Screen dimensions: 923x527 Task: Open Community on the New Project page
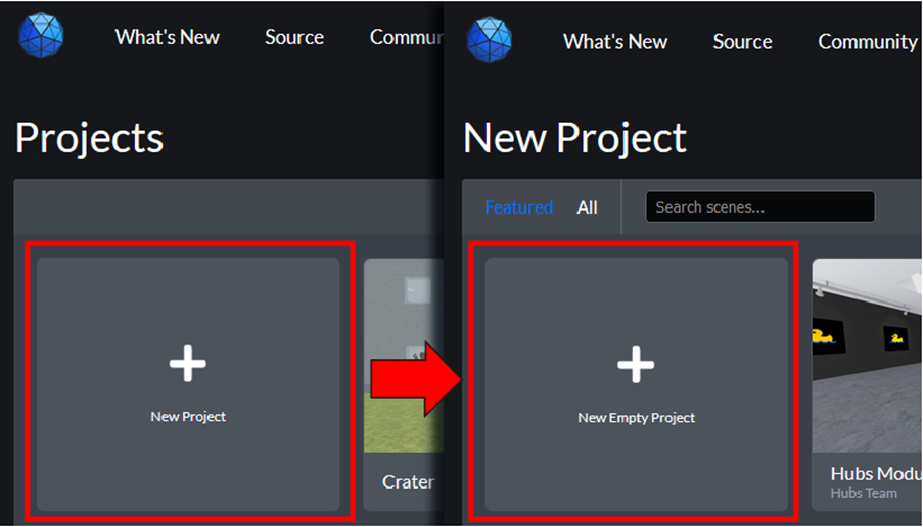[x=867, y=42]
